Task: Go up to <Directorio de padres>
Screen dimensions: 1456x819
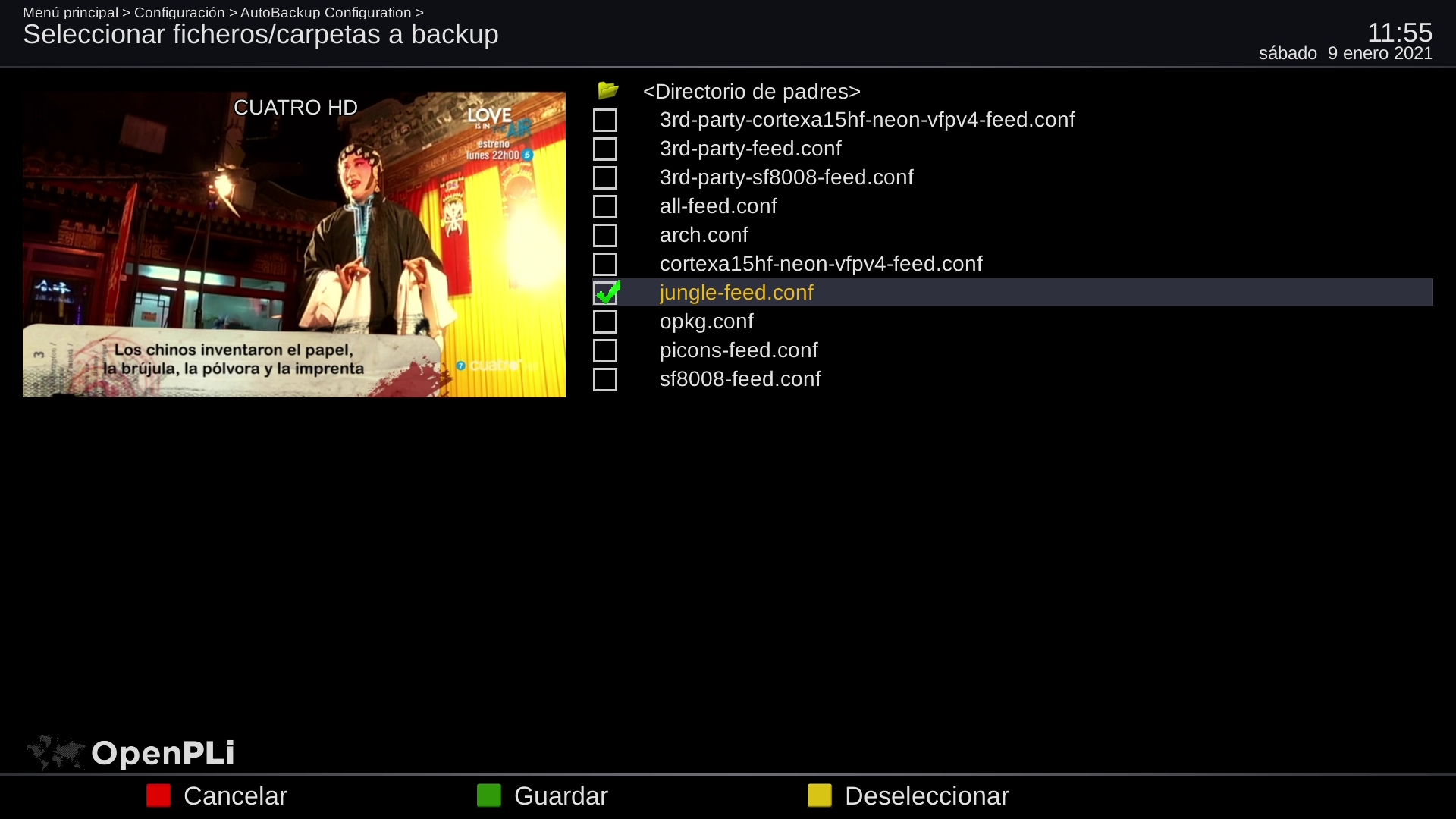Action: coord(751,92)
